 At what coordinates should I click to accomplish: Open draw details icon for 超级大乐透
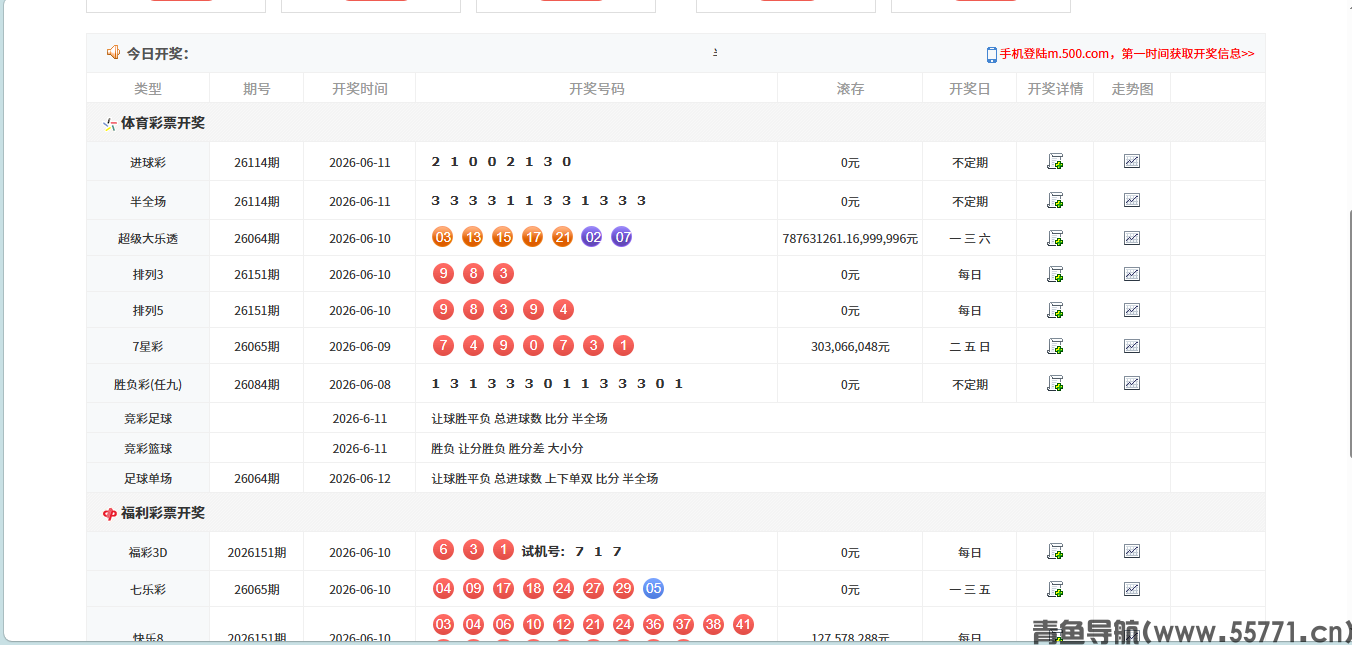click(x=1055, y=238)
